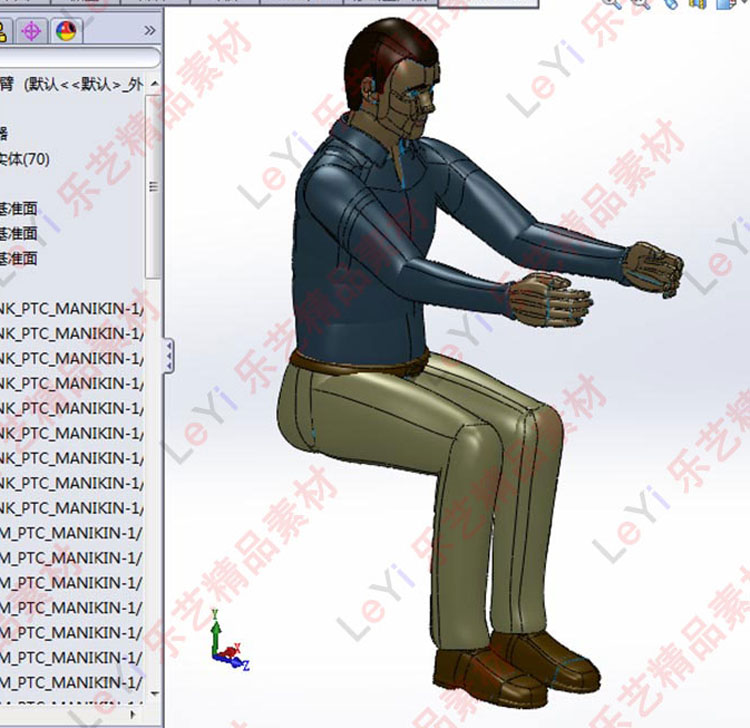This screenshot has width=750, height=728.
Task: Click the vertical scrollbar thumb in tree
Action: click(x=154, y=186)
